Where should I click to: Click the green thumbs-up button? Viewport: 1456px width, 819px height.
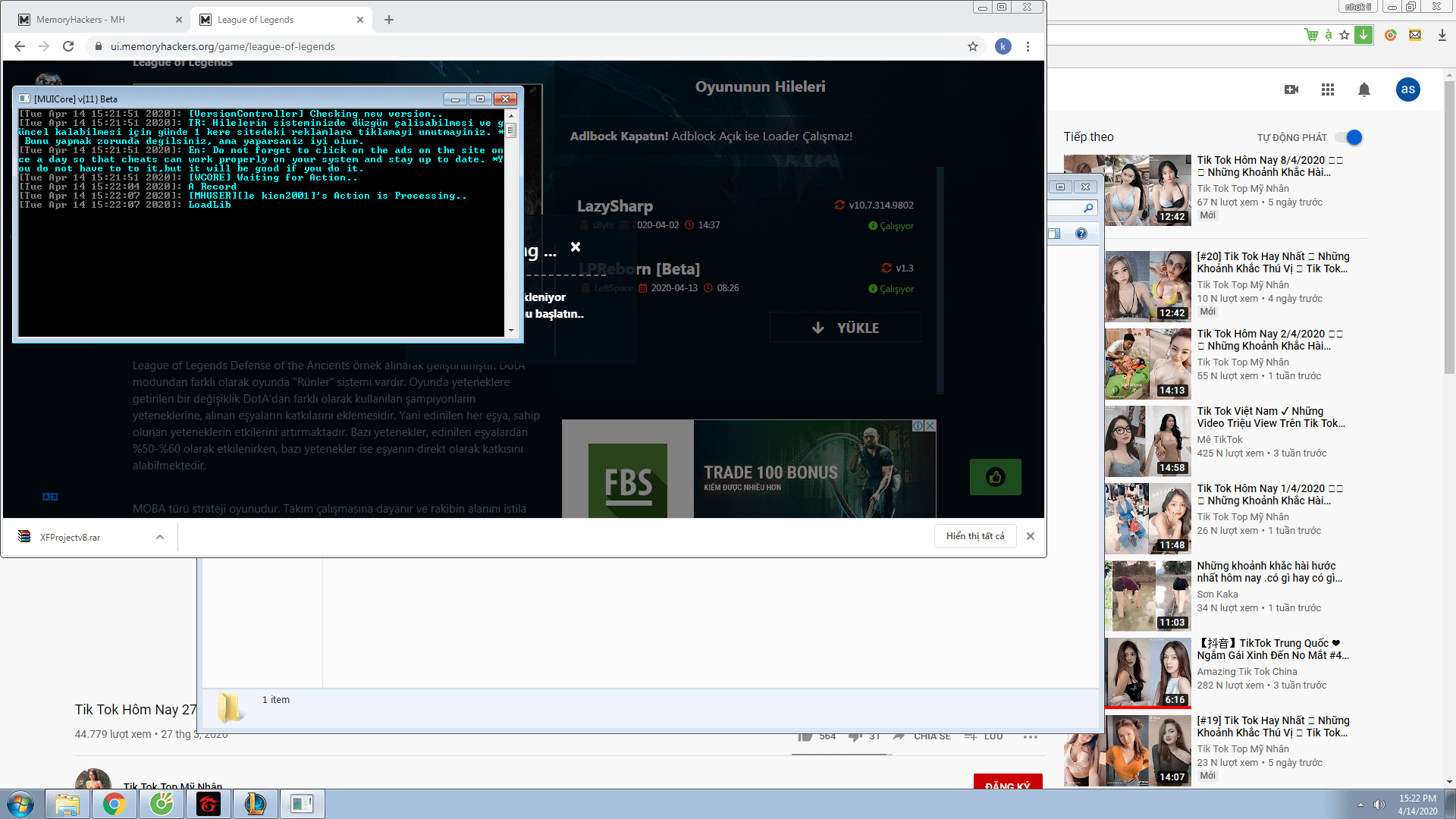(995, 477)
